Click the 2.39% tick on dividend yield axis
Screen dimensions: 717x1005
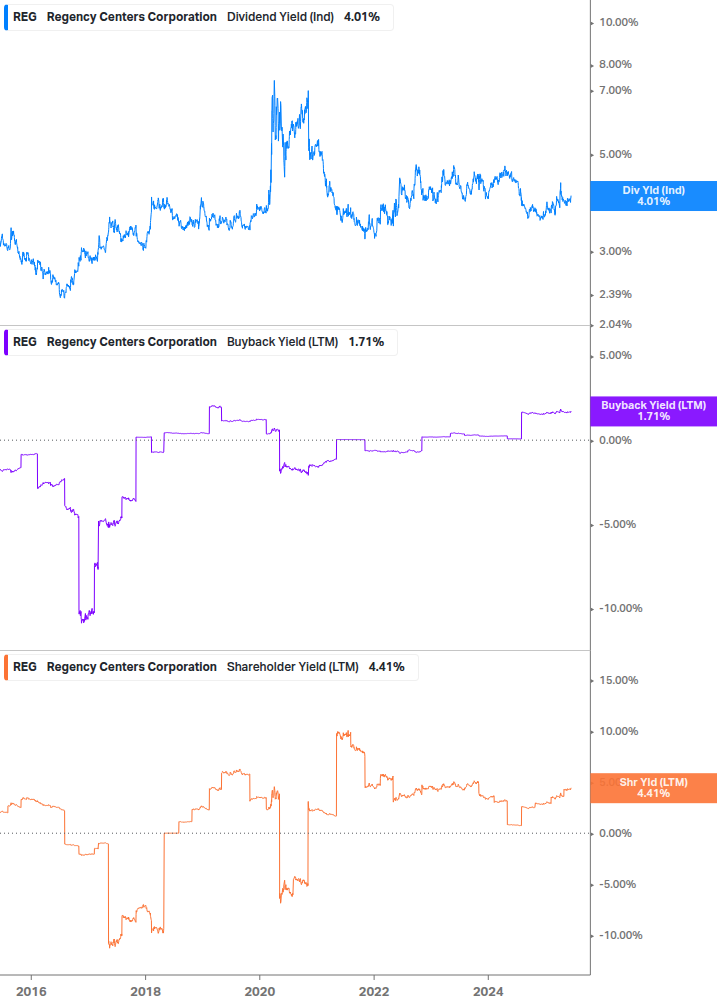coord(615,295)
